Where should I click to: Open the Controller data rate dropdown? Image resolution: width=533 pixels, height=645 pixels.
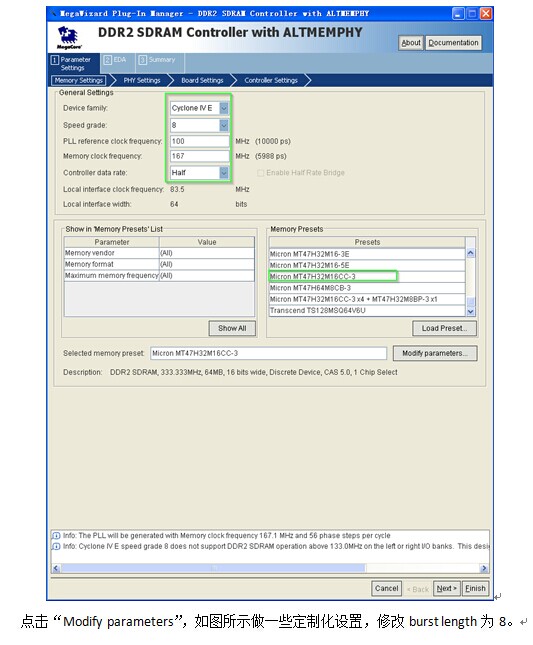pos(224,173)
